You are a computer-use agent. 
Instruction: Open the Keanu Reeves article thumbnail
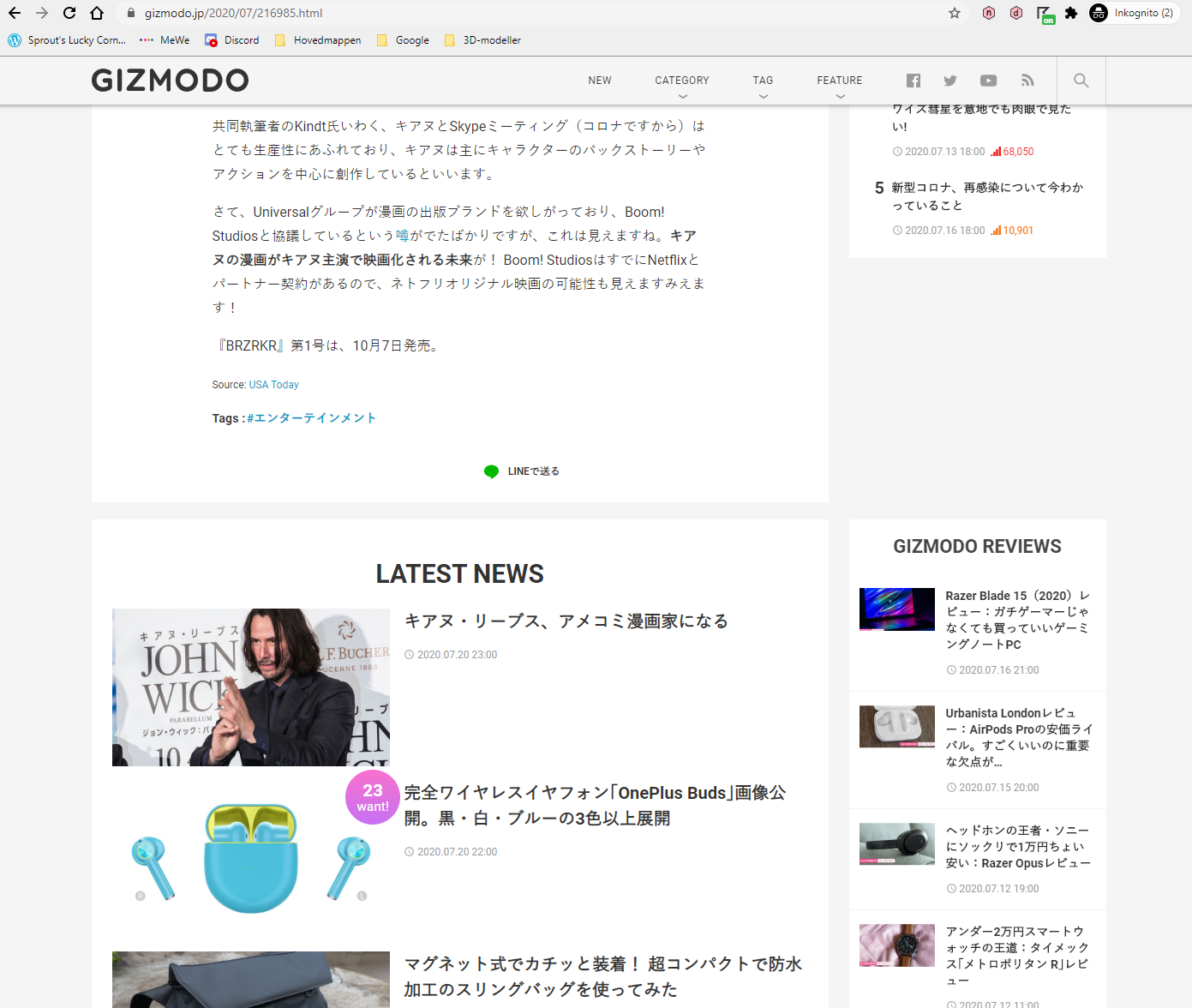250,687
